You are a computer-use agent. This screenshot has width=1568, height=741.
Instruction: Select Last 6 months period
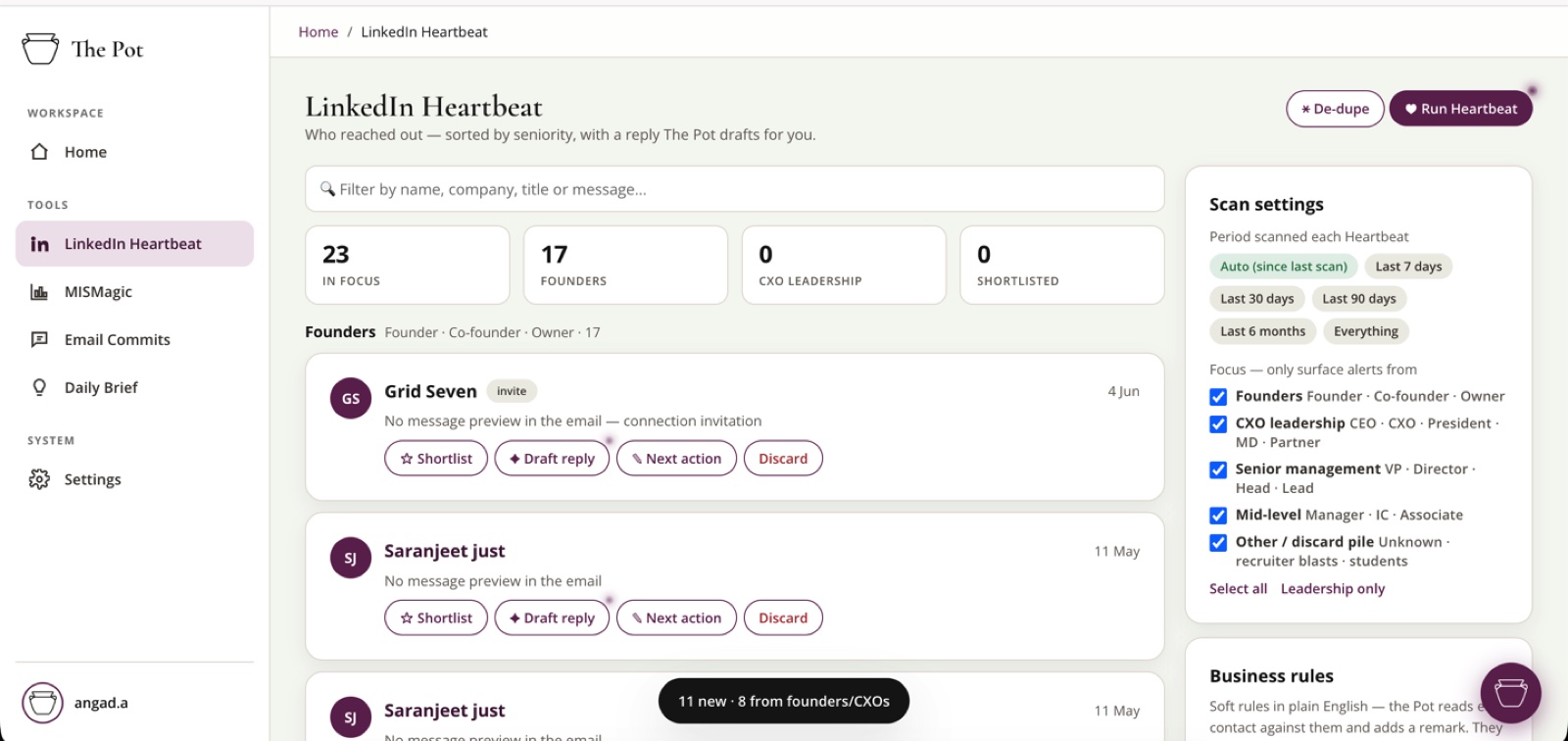pyautogui.click(x=1262, y=331)
